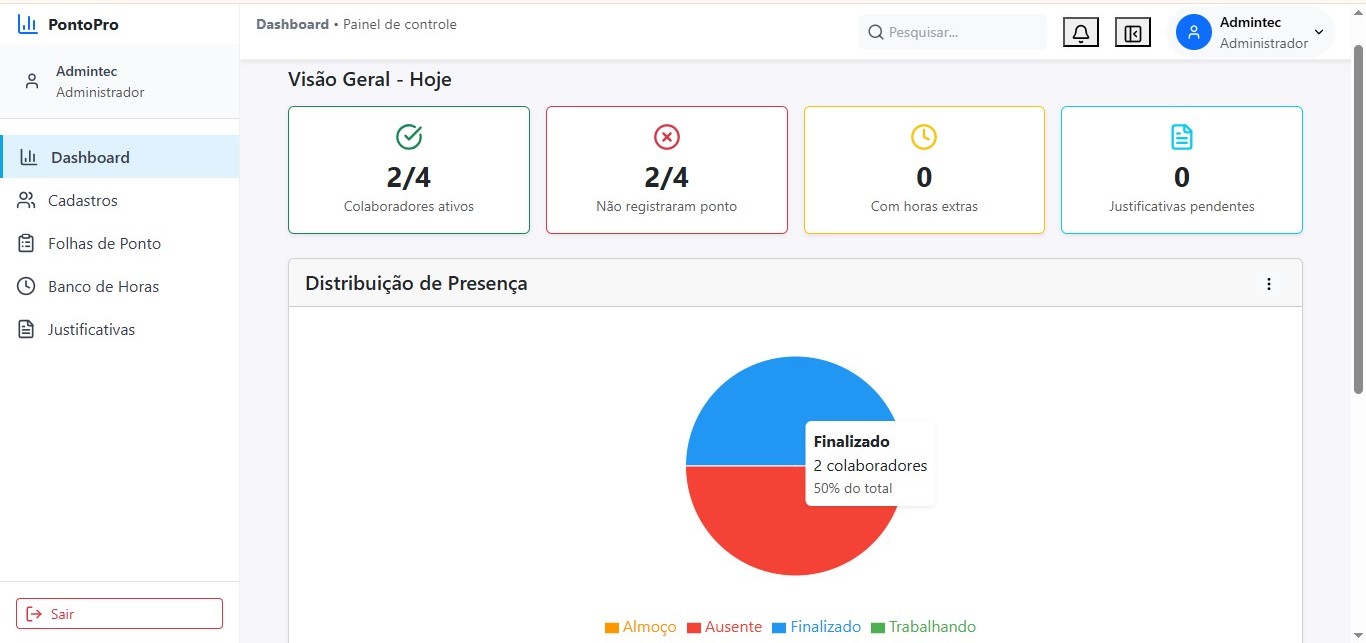Open the Banco de Horas section
This screenshot has height=643, width=1366.
click(x=103, y=287)
